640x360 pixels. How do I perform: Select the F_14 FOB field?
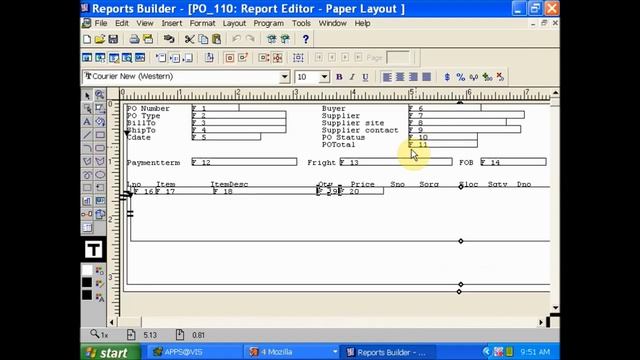tap(513, 162)
